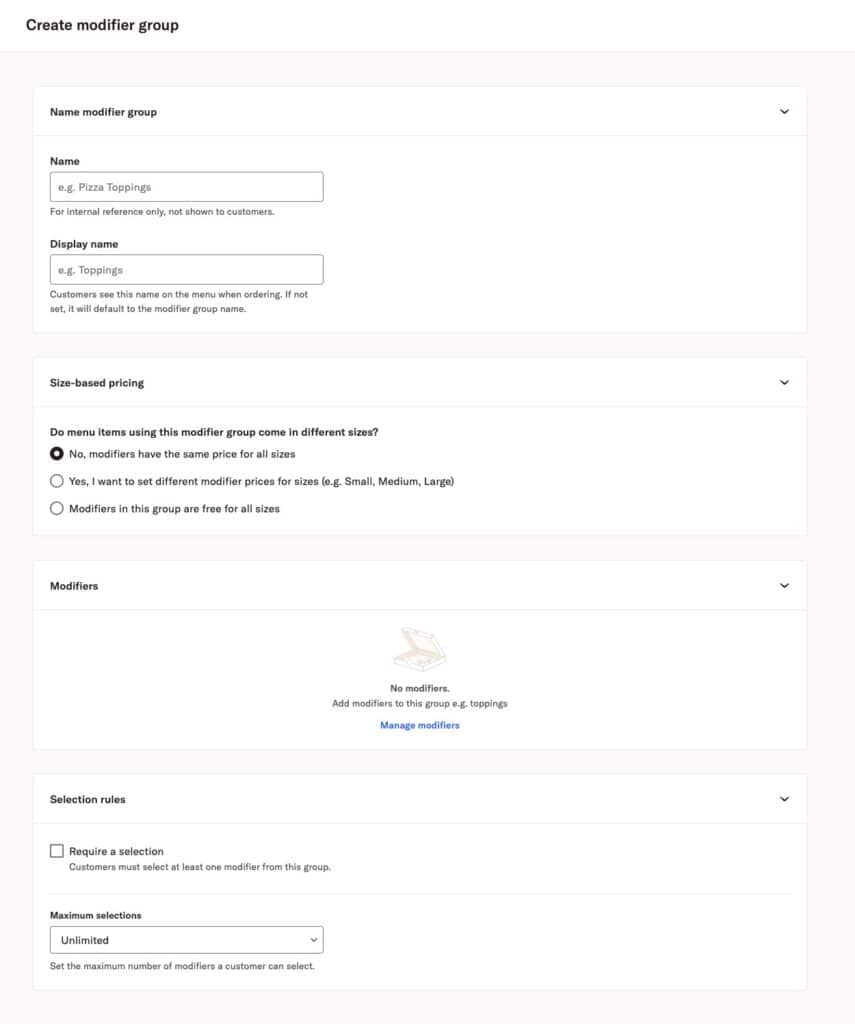
Task: Click the Name input field
Action: 186,186
